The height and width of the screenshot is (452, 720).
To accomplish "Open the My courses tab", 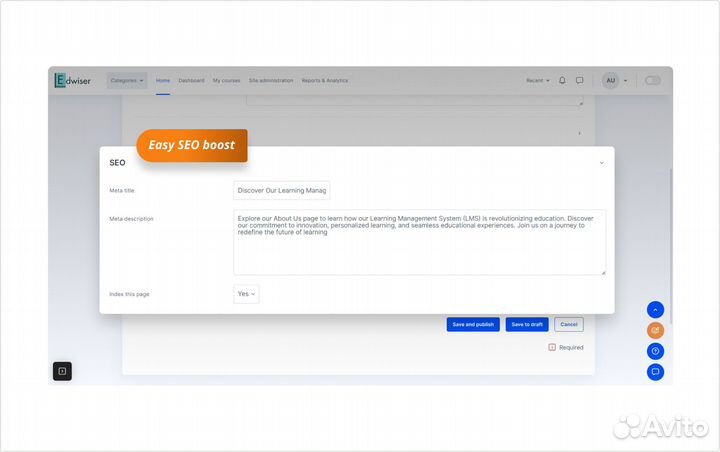I will [x=226, y=80].
